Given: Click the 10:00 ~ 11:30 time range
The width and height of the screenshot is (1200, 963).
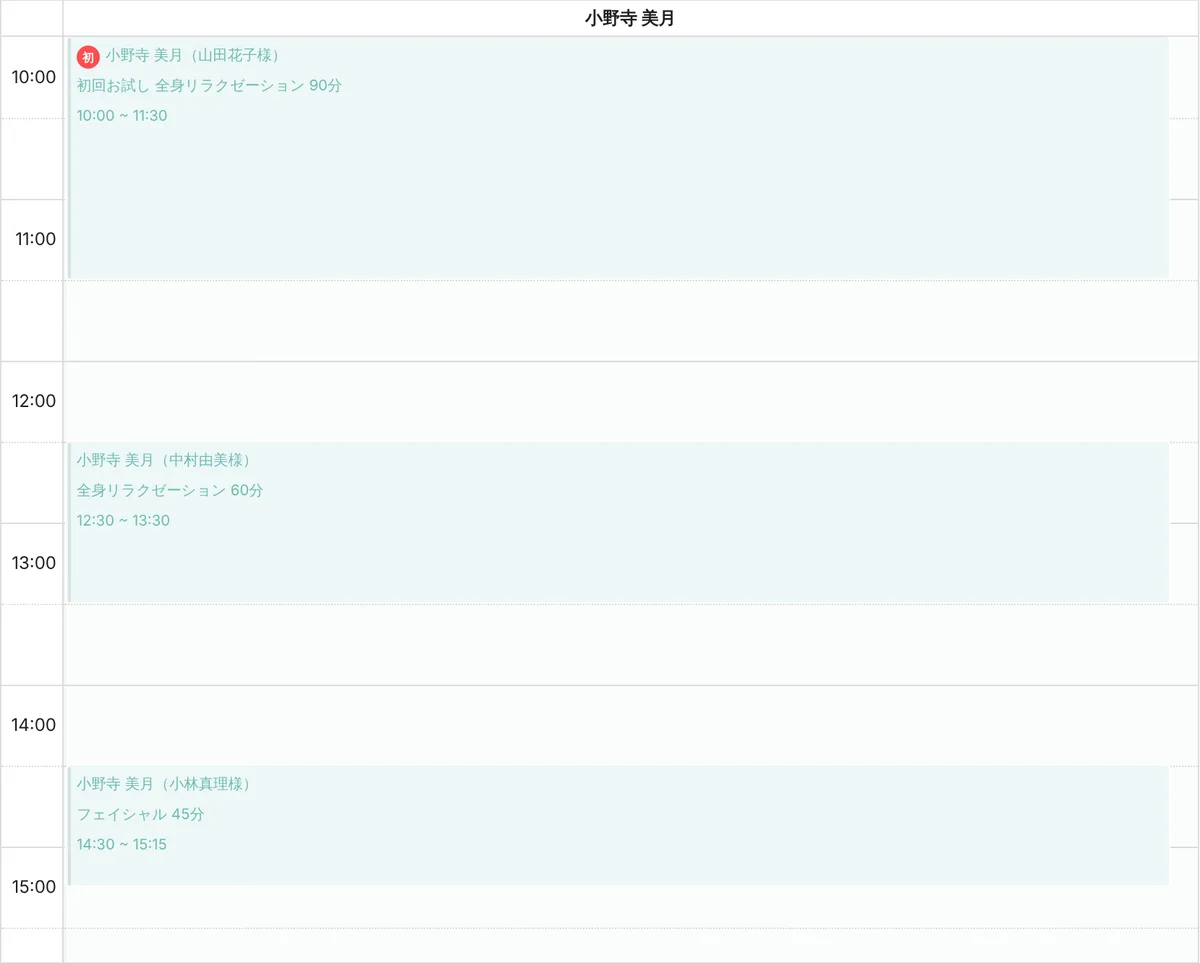Looking at the screenshot, I should pos(122,116).
